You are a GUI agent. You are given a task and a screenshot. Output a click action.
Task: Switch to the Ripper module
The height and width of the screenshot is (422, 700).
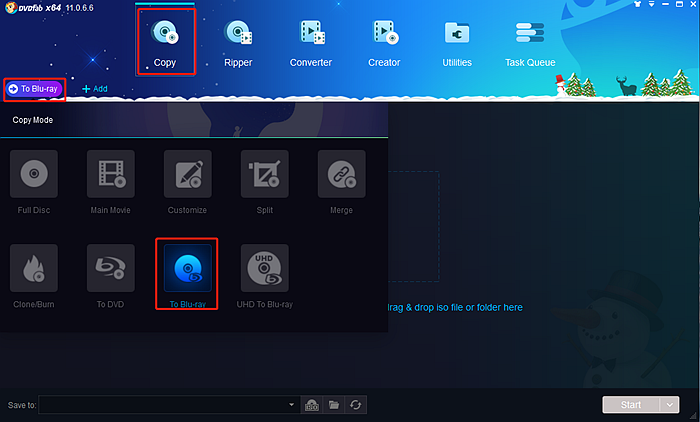click(x=238, y=42)
